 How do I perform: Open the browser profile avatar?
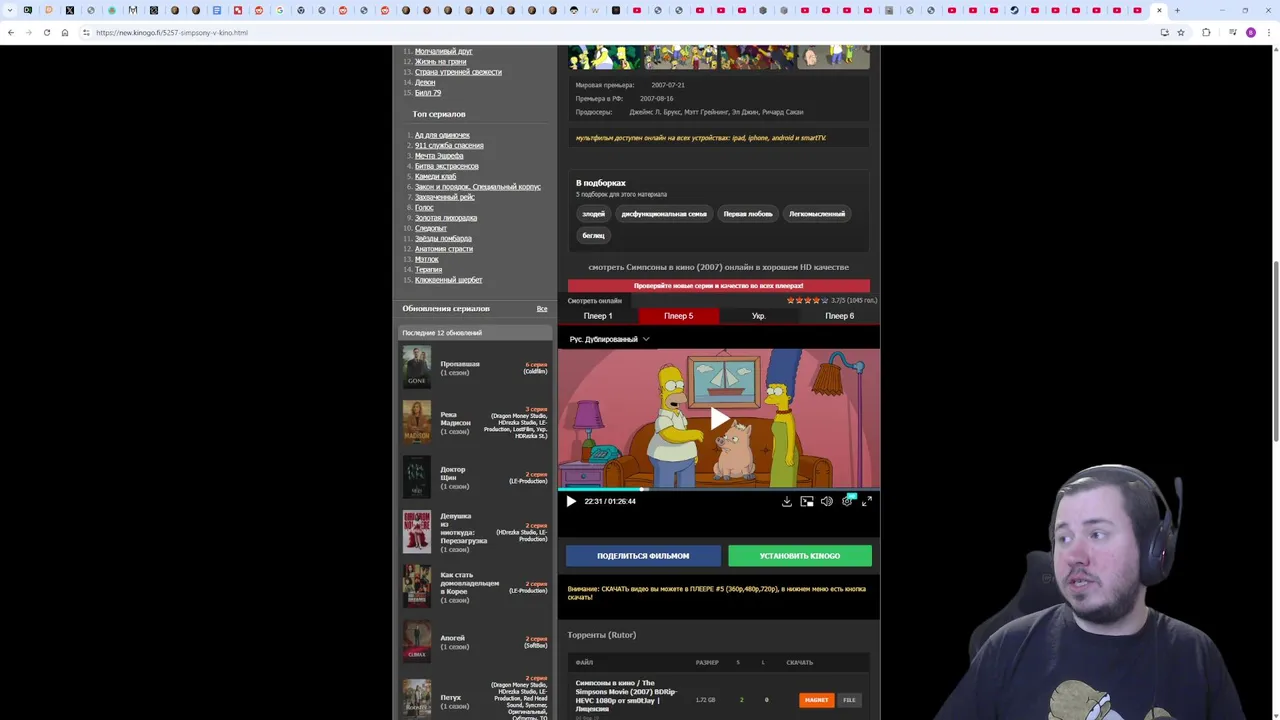coord(1251,32)
